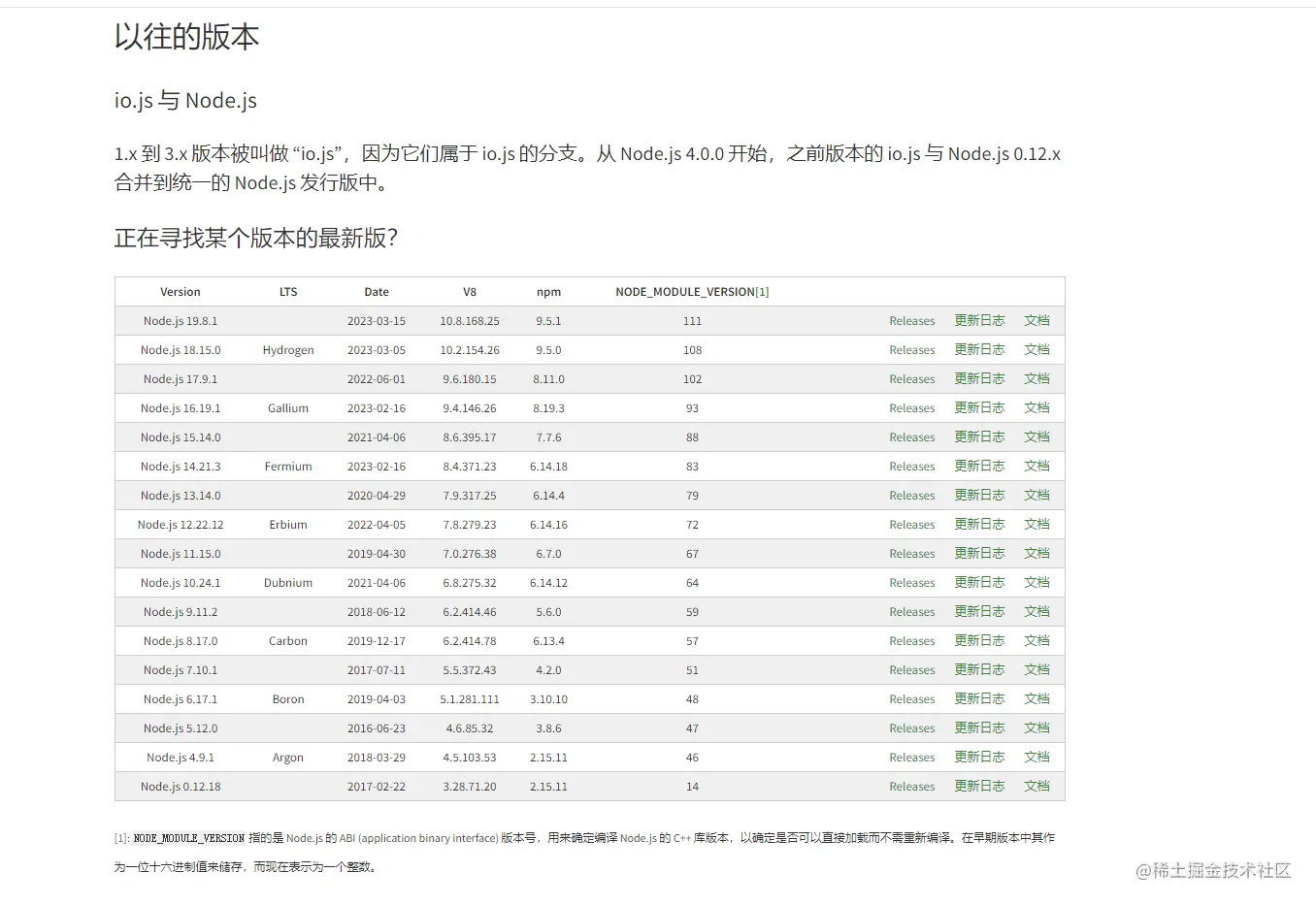
Task: View 更新日志 for Node.js 10.24.1
Action: click(x=979, y=583)
